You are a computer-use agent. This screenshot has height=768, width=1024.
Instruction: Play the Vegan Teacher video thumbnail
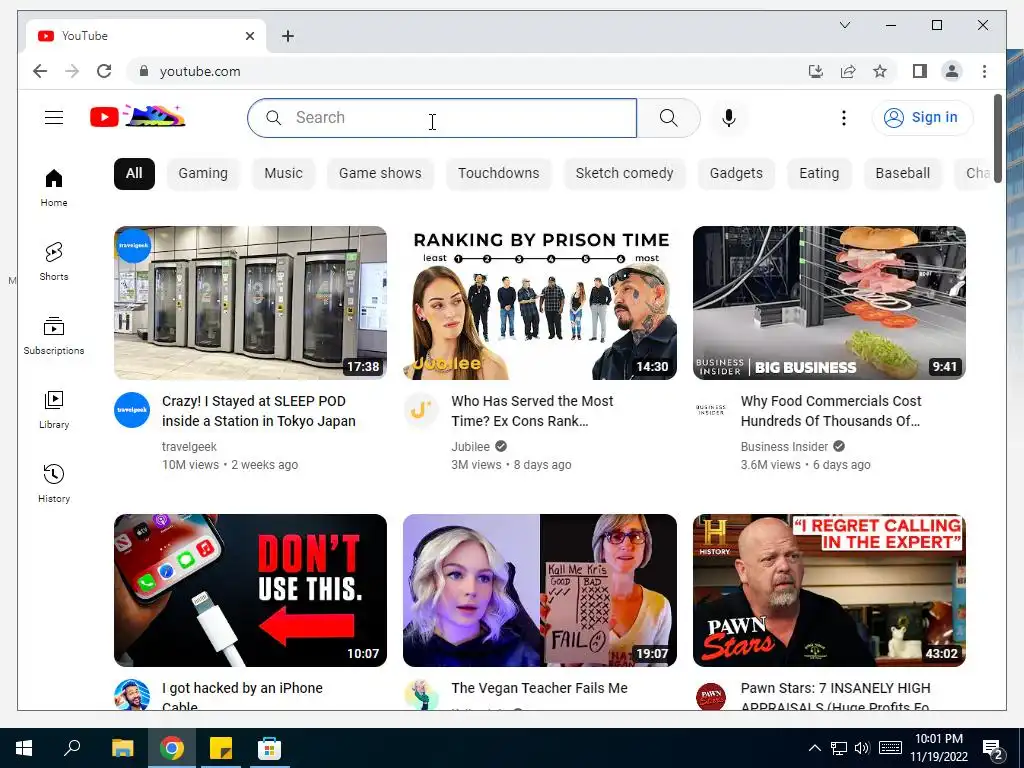pyautogui.click(x=539, y=590)
